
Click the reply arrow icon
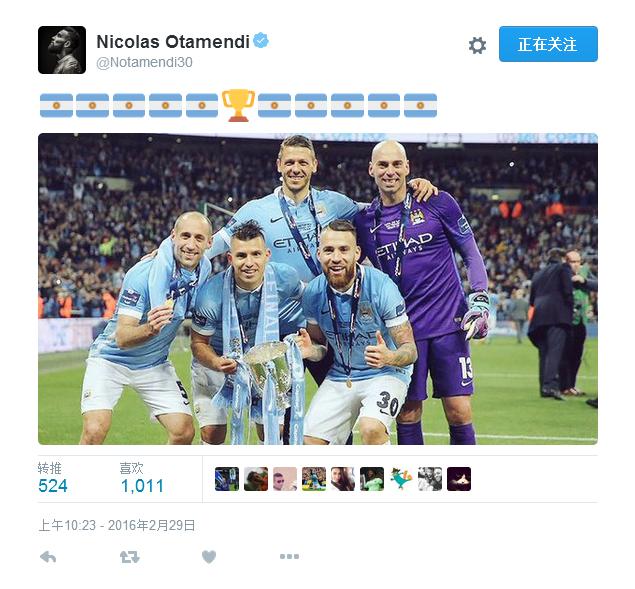48,557
